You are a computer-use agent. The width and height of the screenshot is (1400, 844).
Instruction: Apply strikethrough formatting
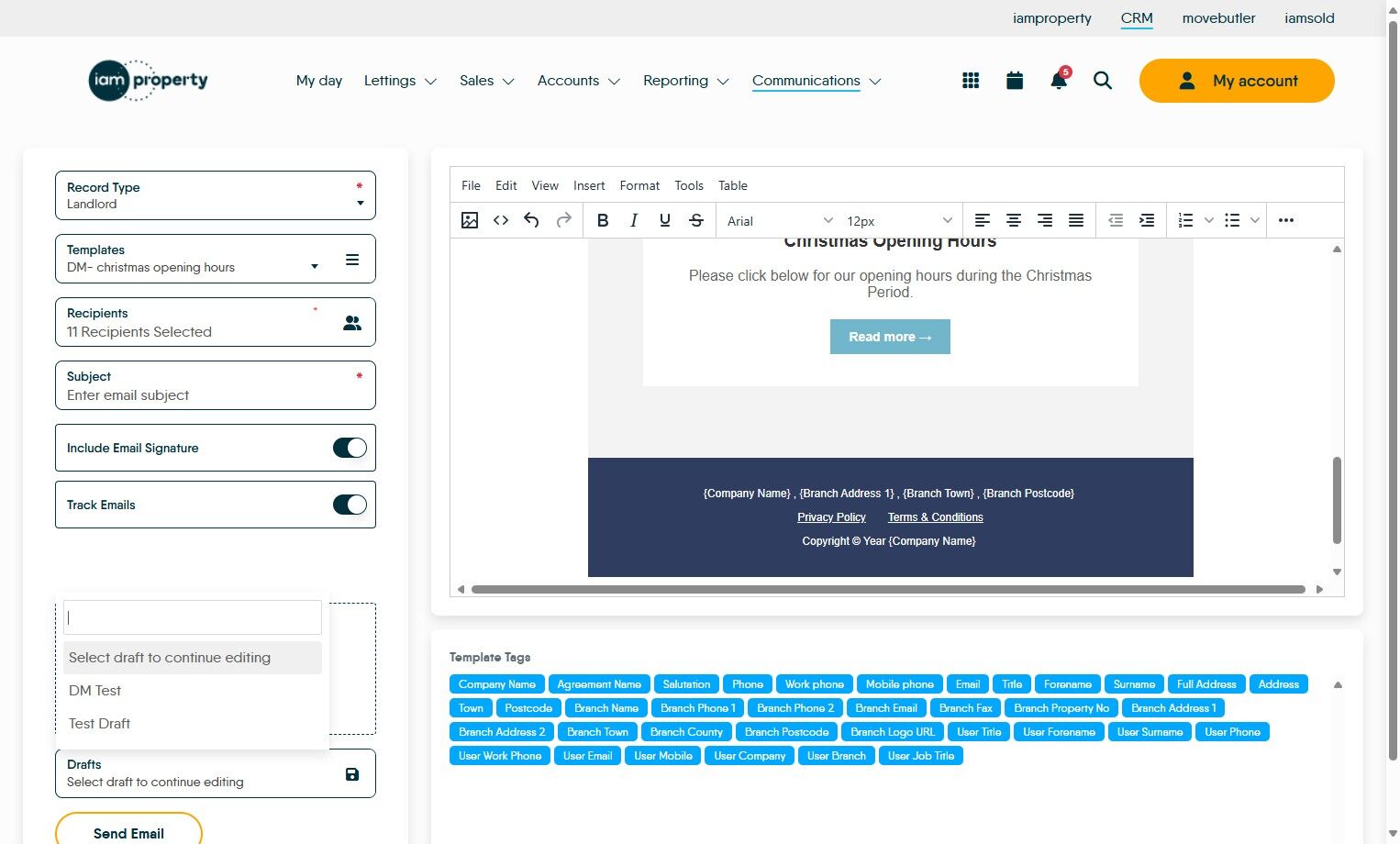(x=696, y=220)
